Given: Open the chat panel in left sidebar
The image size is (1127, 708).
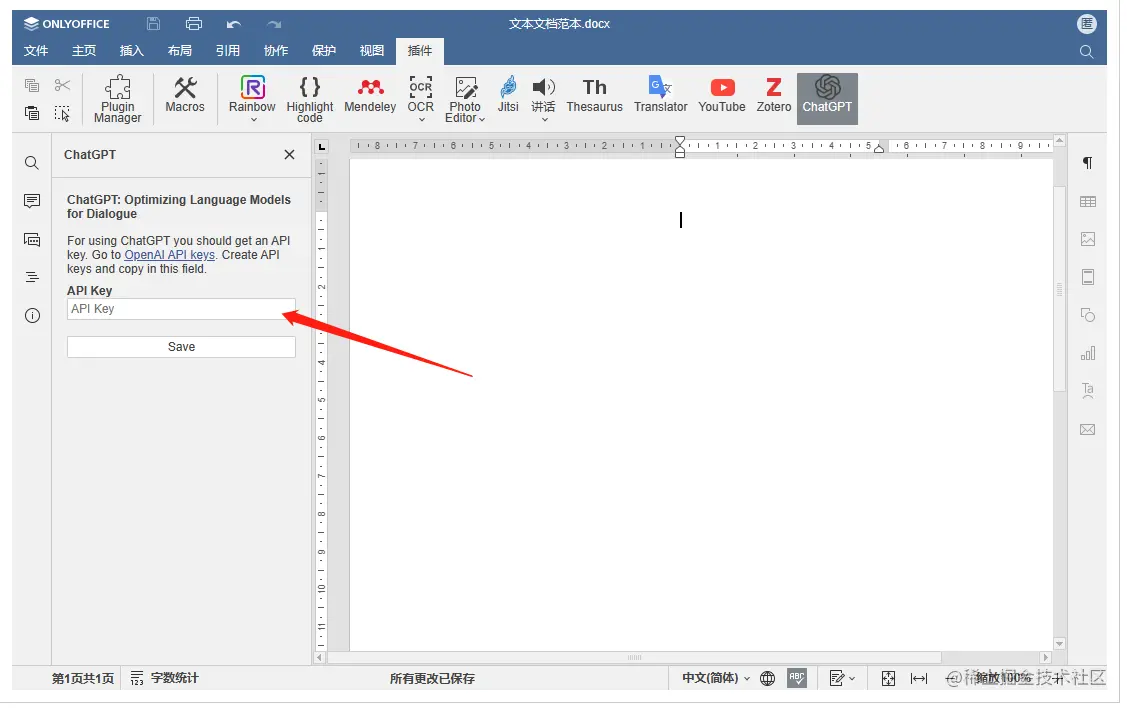Looking at the screenshot, I should point(32,239).
